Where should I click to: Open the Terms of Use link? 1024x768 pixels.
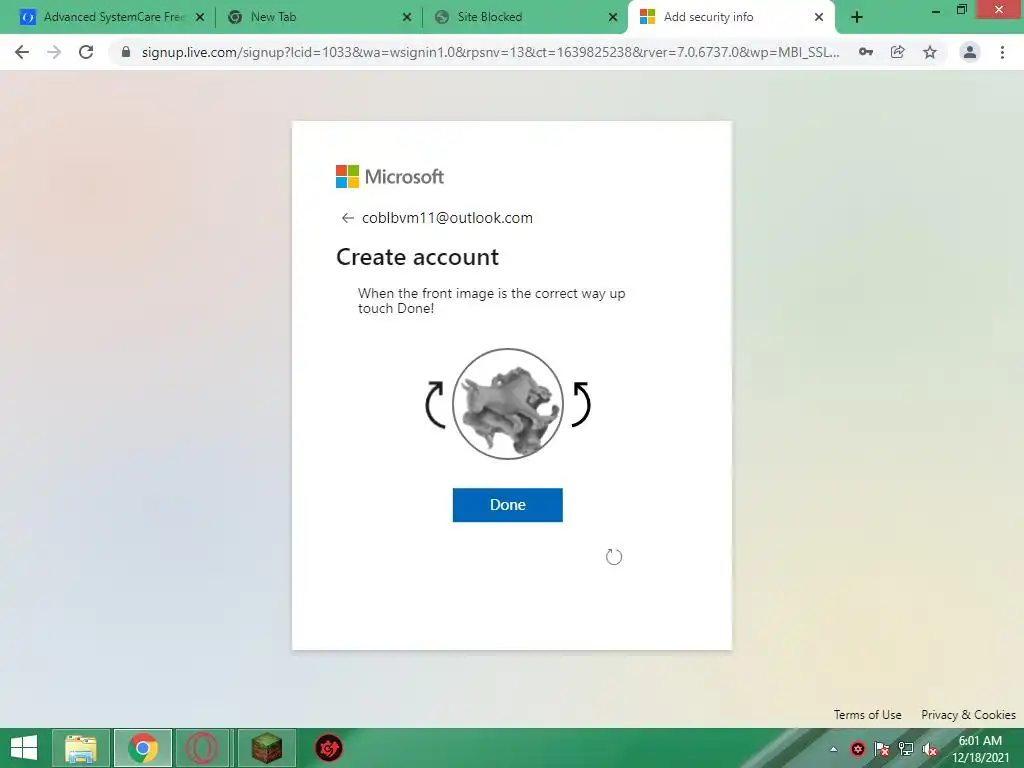867,714
